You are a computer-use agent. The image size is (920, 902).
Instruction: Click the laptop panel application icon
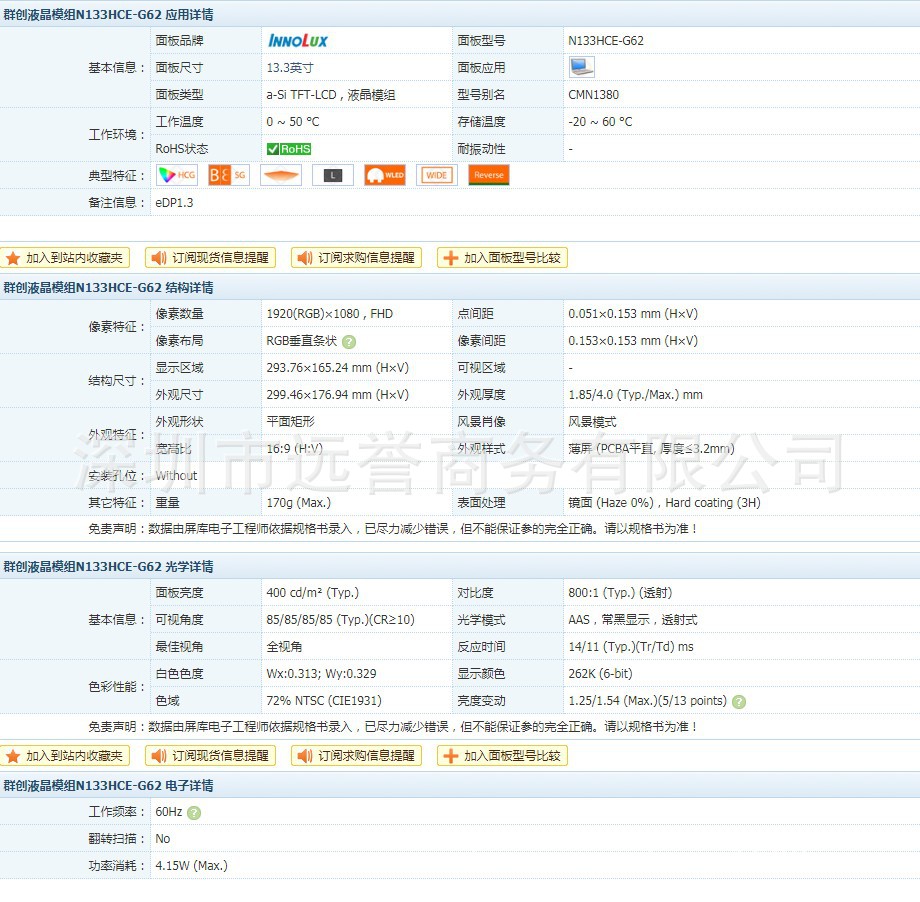pos(581,67)
